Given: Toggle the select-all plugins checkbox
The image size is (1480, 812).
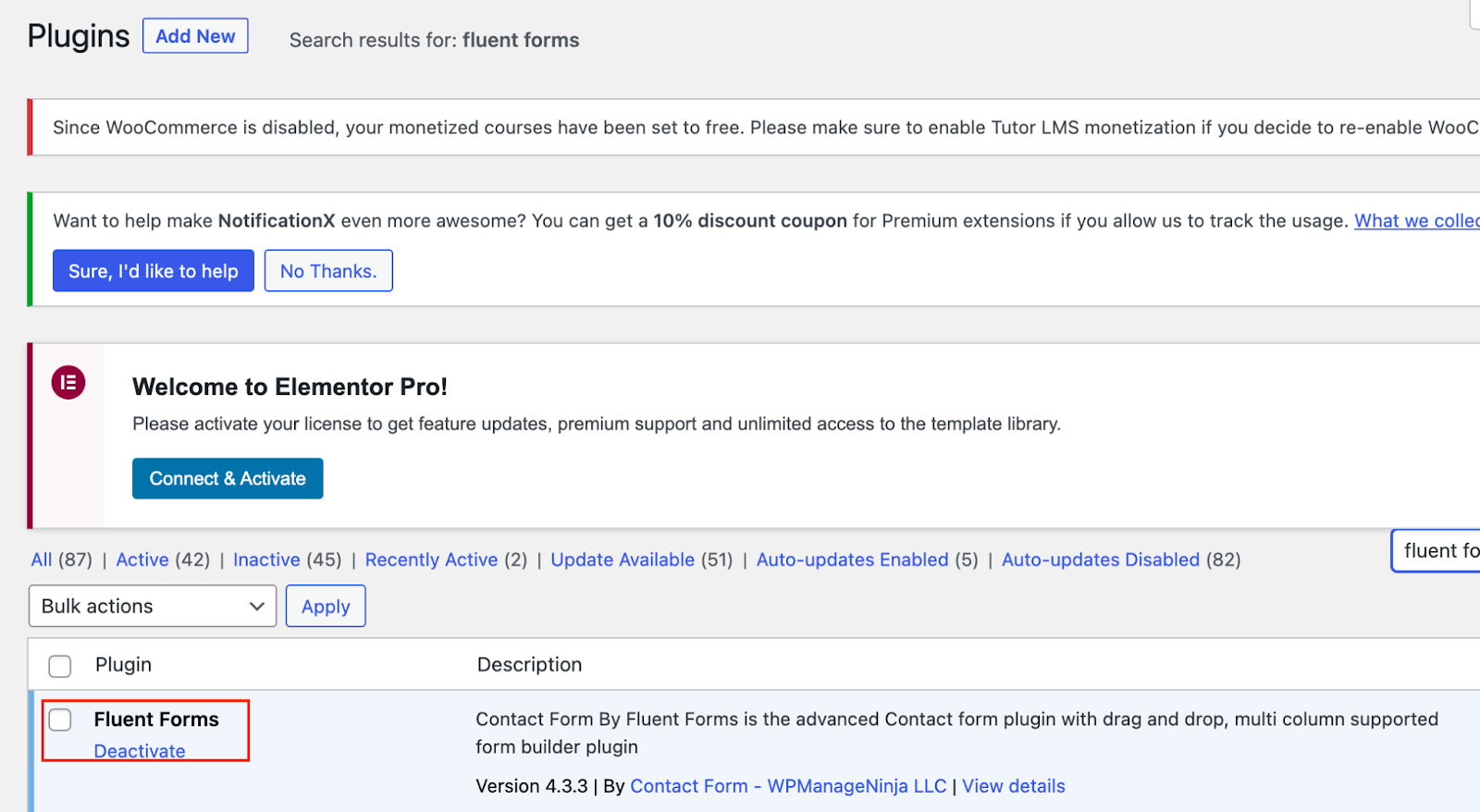Looking at the screenshot, I should (x=60, y=666).
